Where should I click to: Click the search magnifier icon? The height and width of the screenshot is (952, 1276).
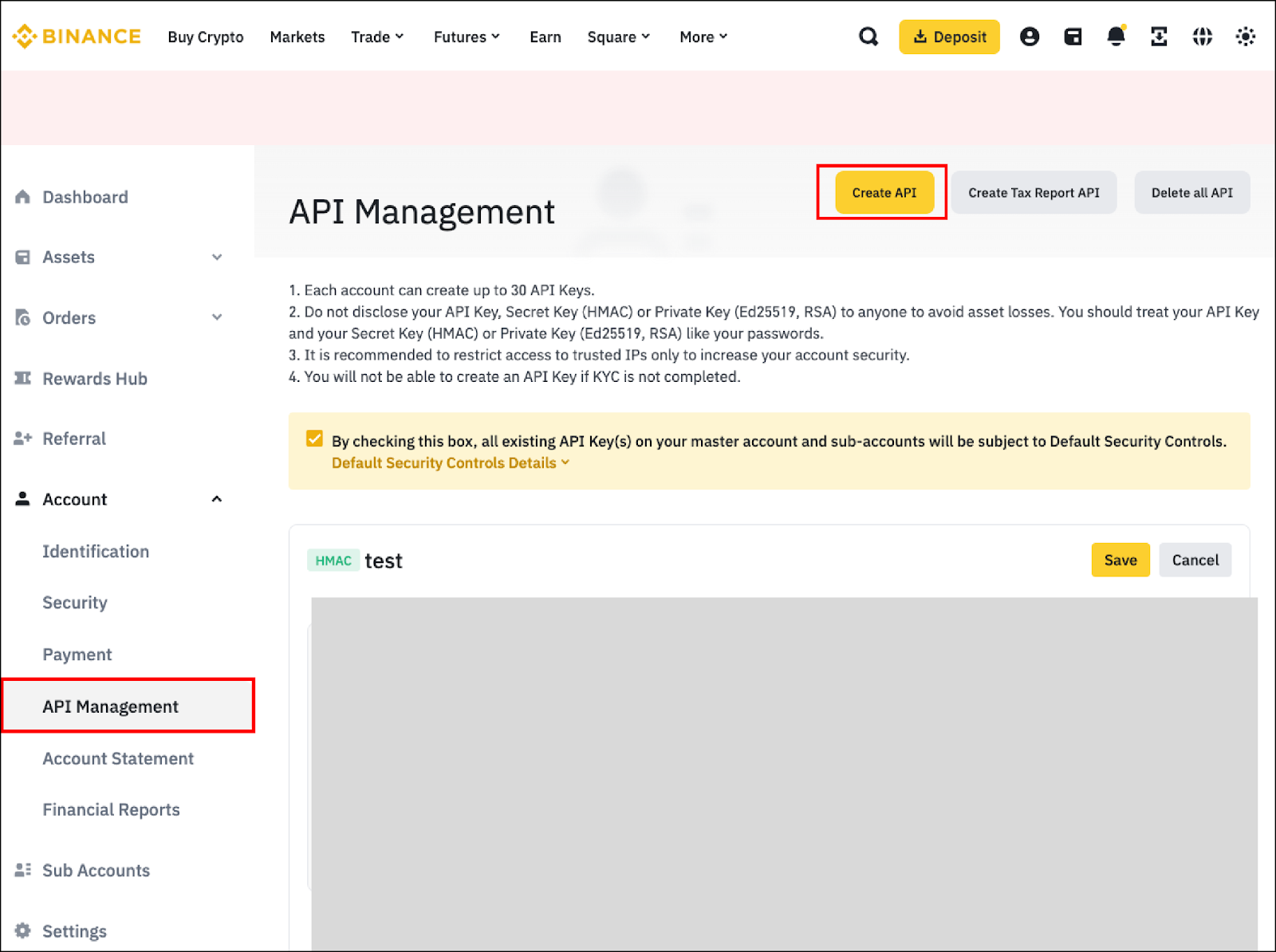(868, 37)
